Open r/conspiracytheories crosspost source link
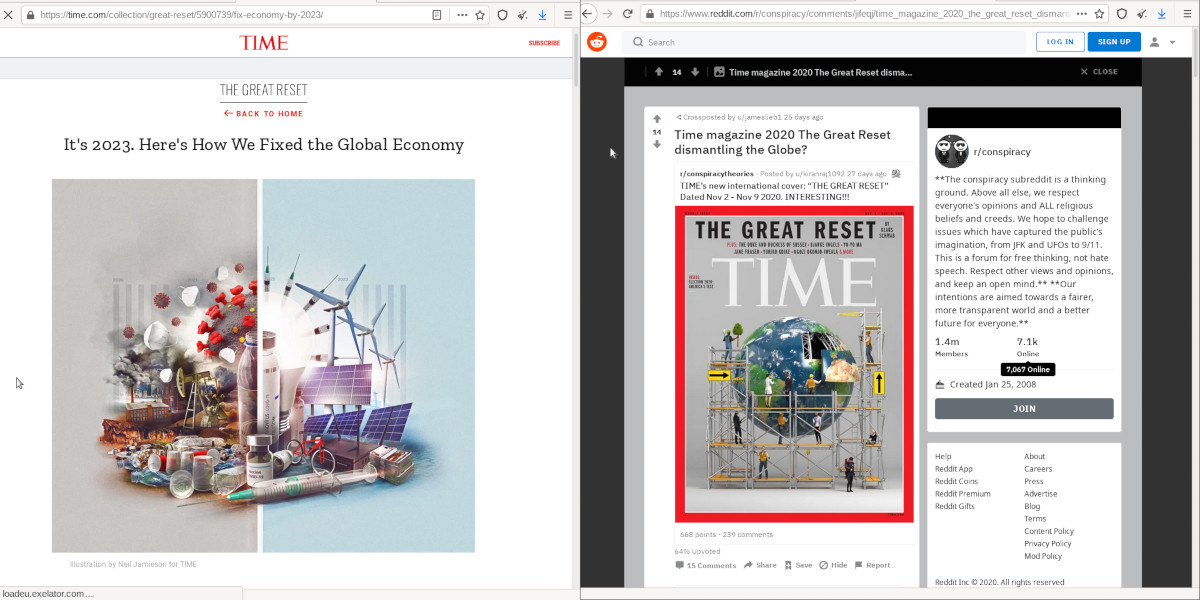This screenshot has width=1200, height=600. coord(716,174)
